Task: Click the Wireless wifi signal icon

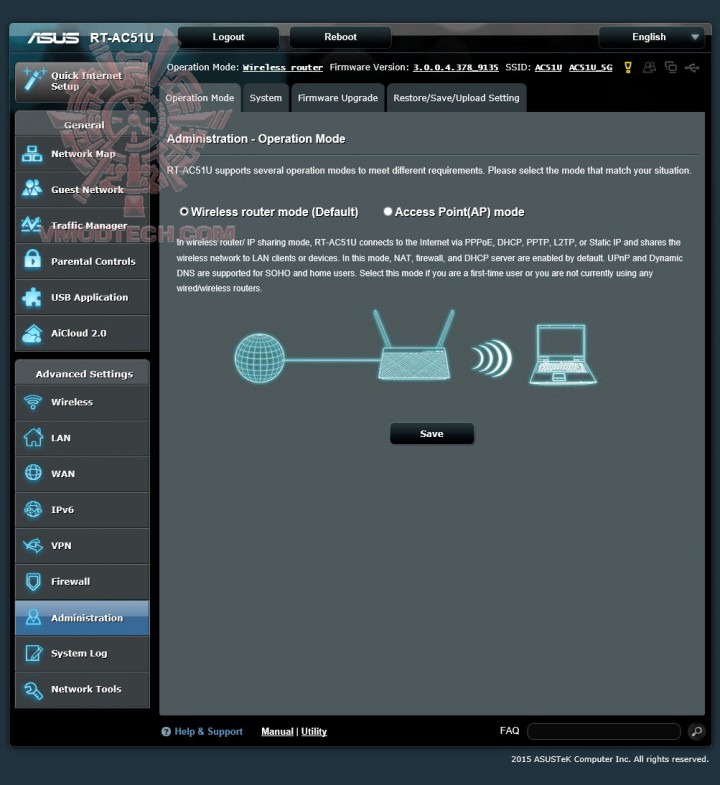Action: click(33, 402)
